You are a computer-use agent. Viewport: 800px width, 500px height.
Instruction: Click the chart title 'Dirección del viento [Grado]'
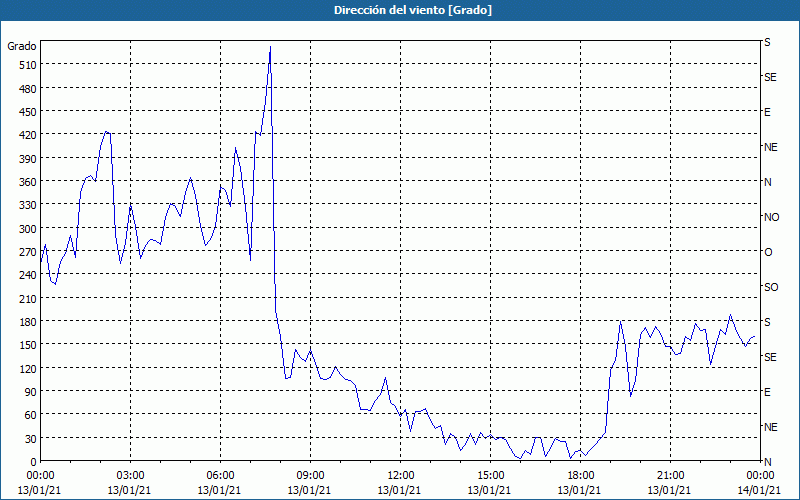tap(412, 10)
